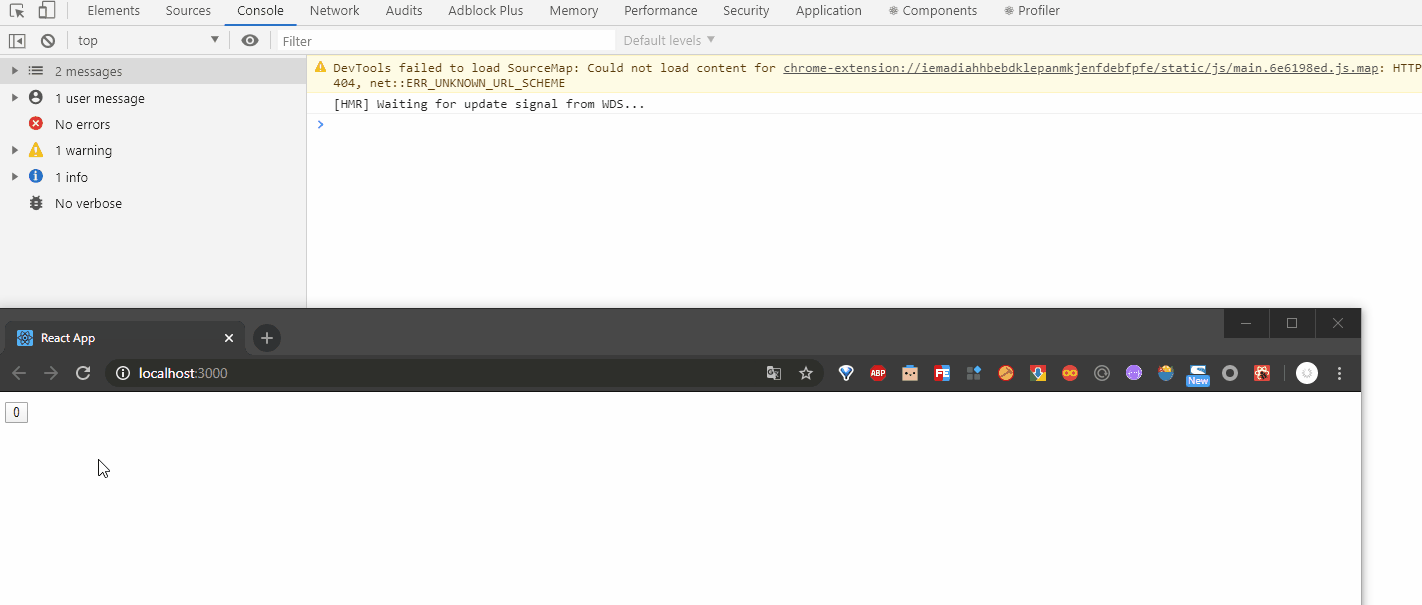View site information icon in address bar
The image size is (1422, 605).
tap(123, 373)
